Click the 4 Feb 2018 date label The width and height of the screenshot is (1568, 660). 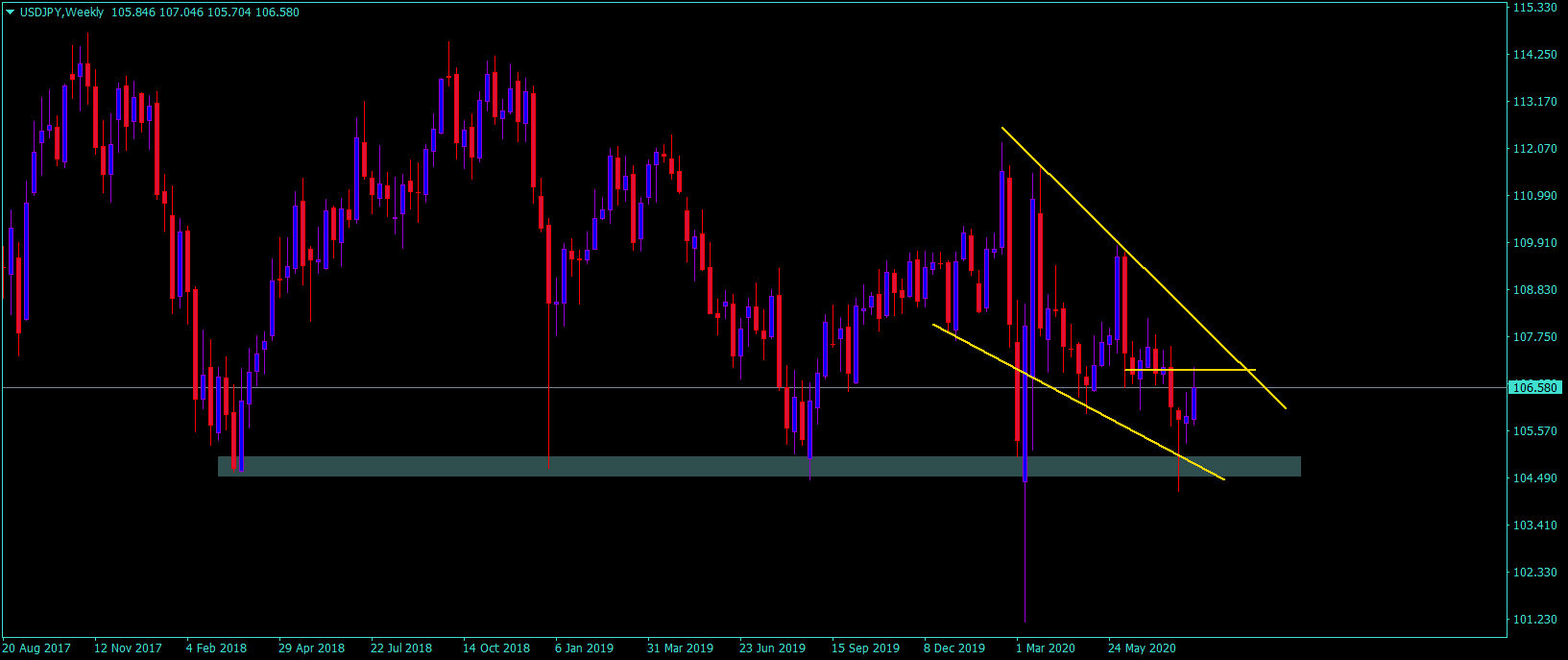click(216, 648)
